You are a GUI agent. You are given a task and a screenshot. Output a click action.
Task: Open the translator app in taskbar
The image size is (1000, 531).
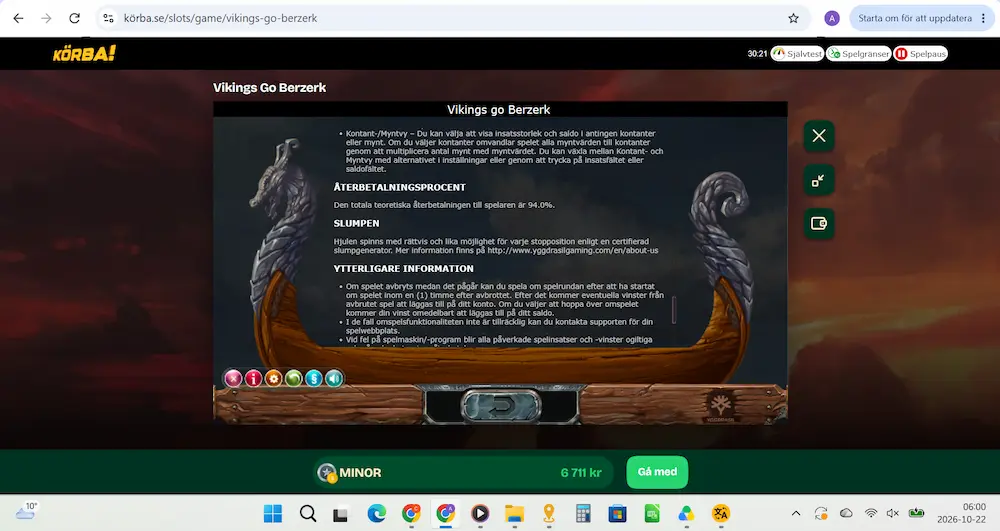pos(721,514)
